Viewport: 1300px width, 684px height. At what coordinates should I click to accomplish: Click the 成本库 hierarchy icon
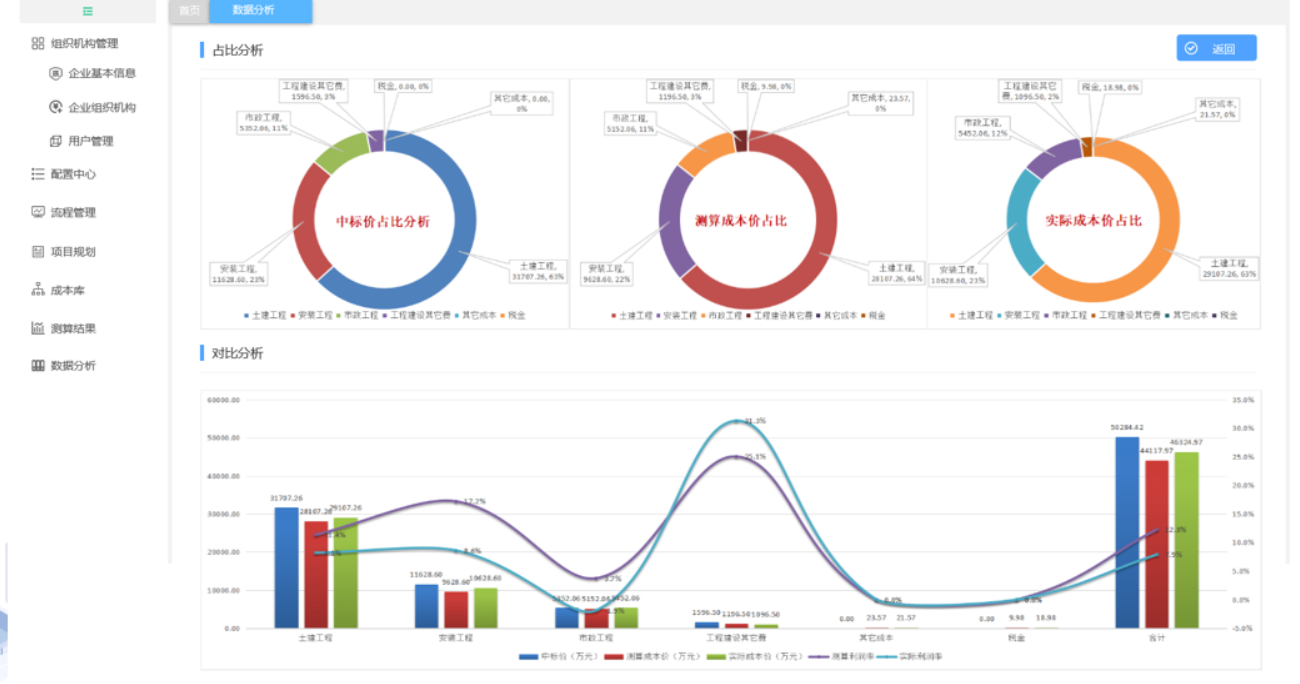point(38,290)
